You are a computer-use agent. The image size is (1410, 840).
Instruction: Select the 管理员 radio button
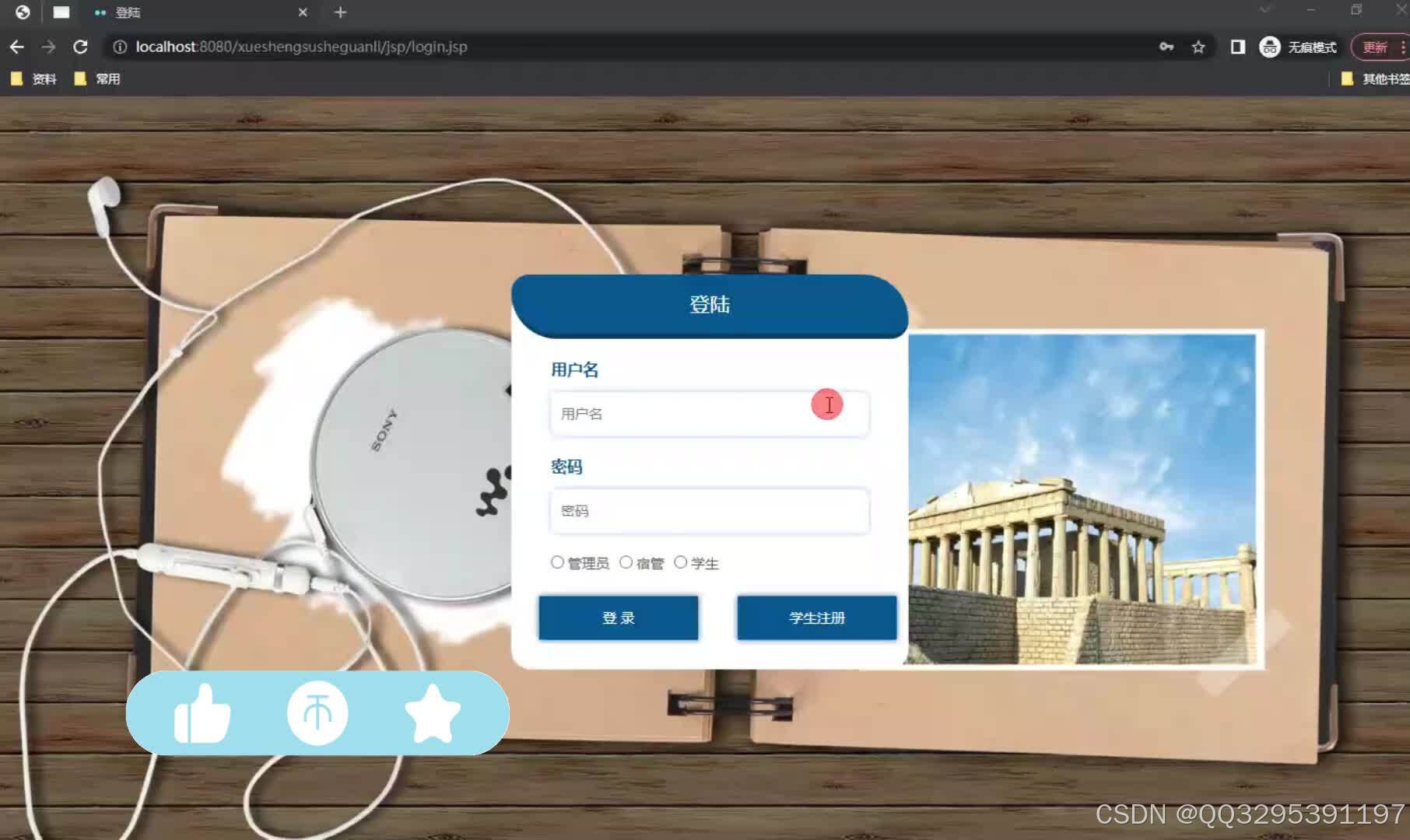click(x=557, y=562)
